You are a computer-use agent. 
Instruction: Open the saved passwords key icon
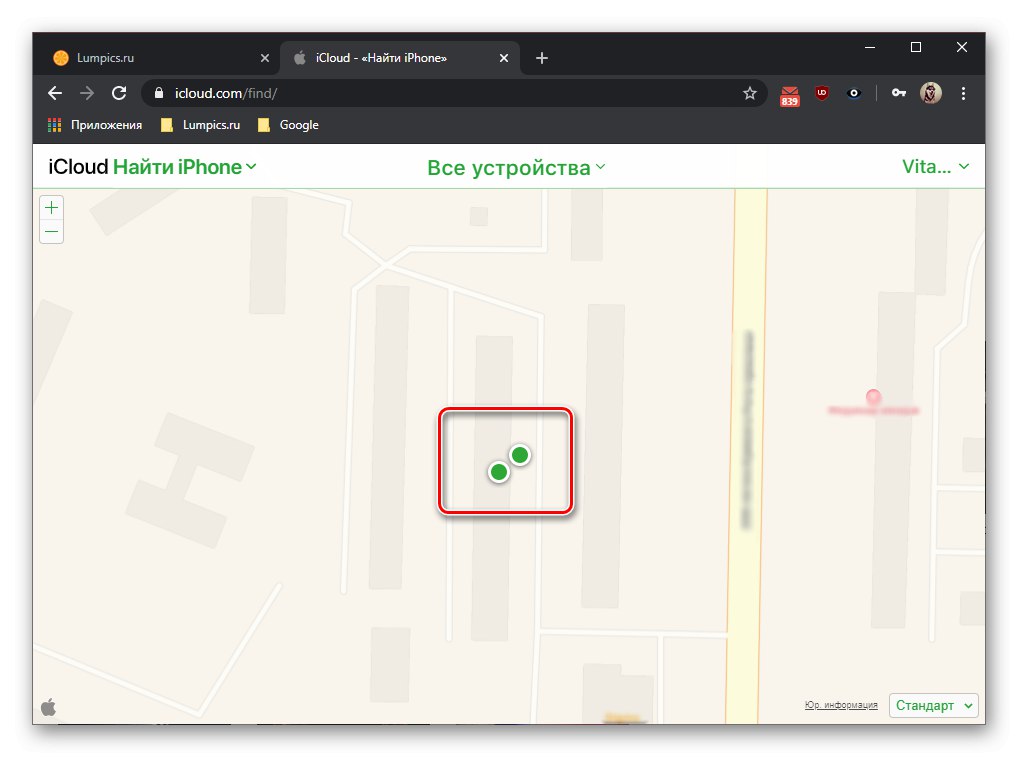(x=899, y=93)
